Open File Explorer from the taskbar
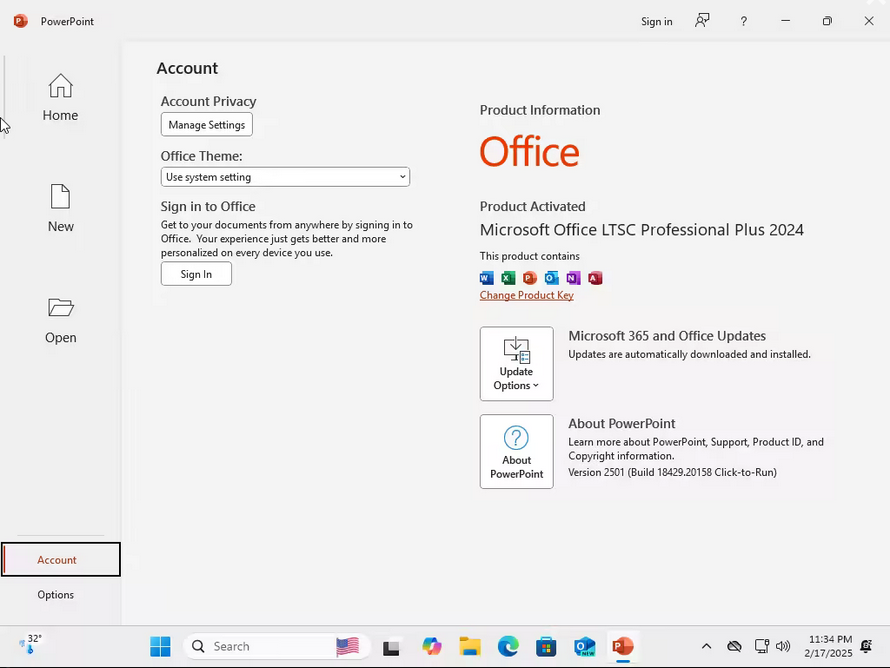 click(x=470, y=647)
